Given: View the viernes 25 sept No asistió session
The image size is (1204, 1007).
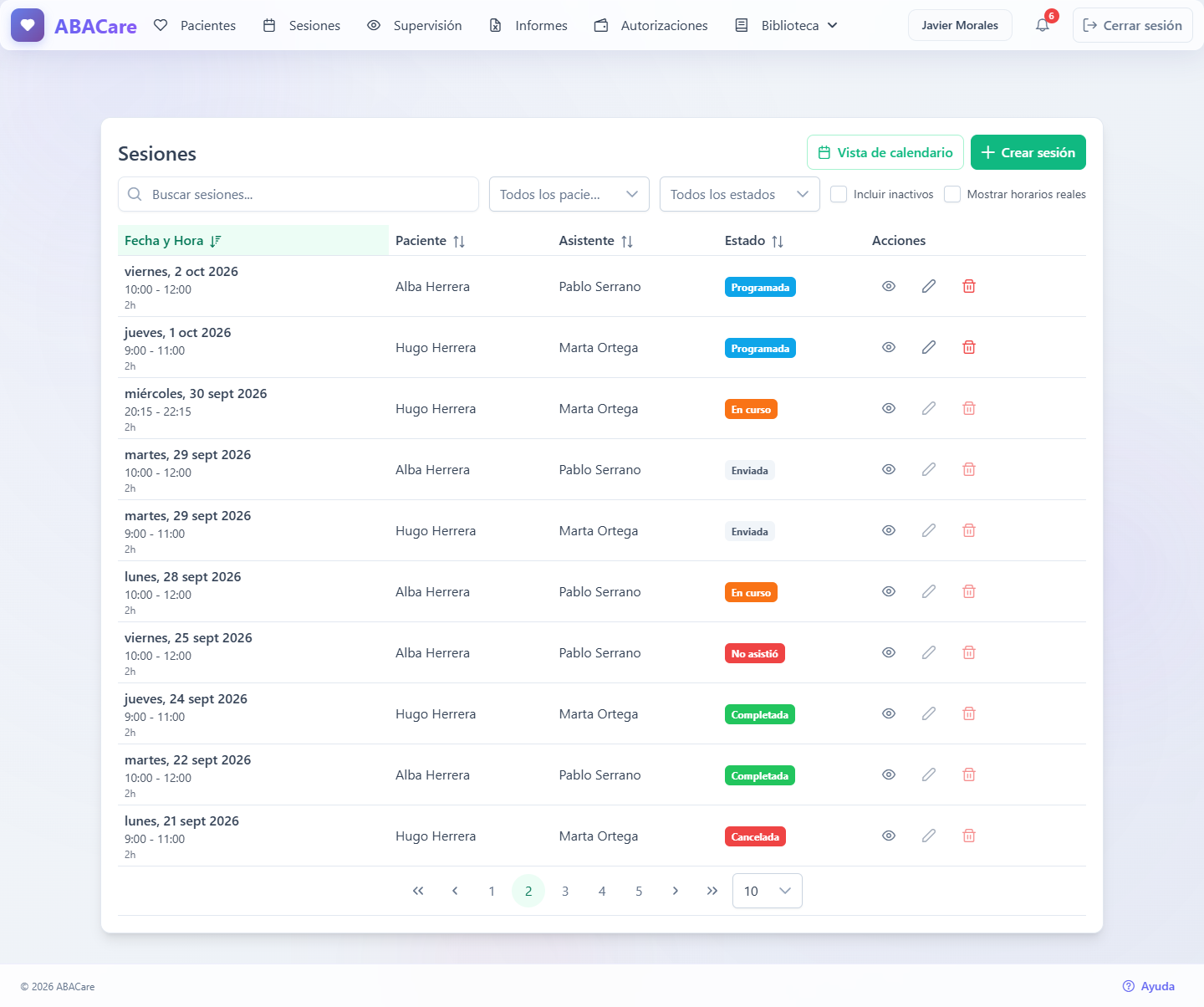Looking at the screenshot, I should tap(889, 652).
